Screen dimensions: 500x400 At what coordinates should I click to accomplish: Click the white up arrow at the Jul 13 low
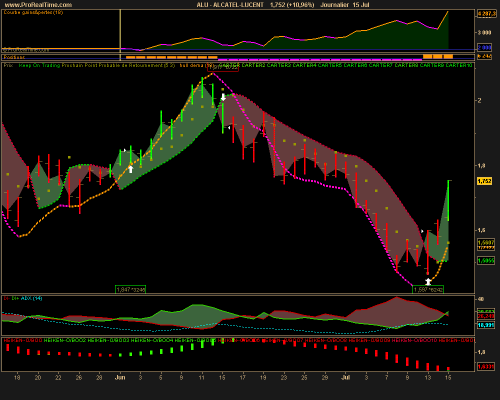click(428, 282)
